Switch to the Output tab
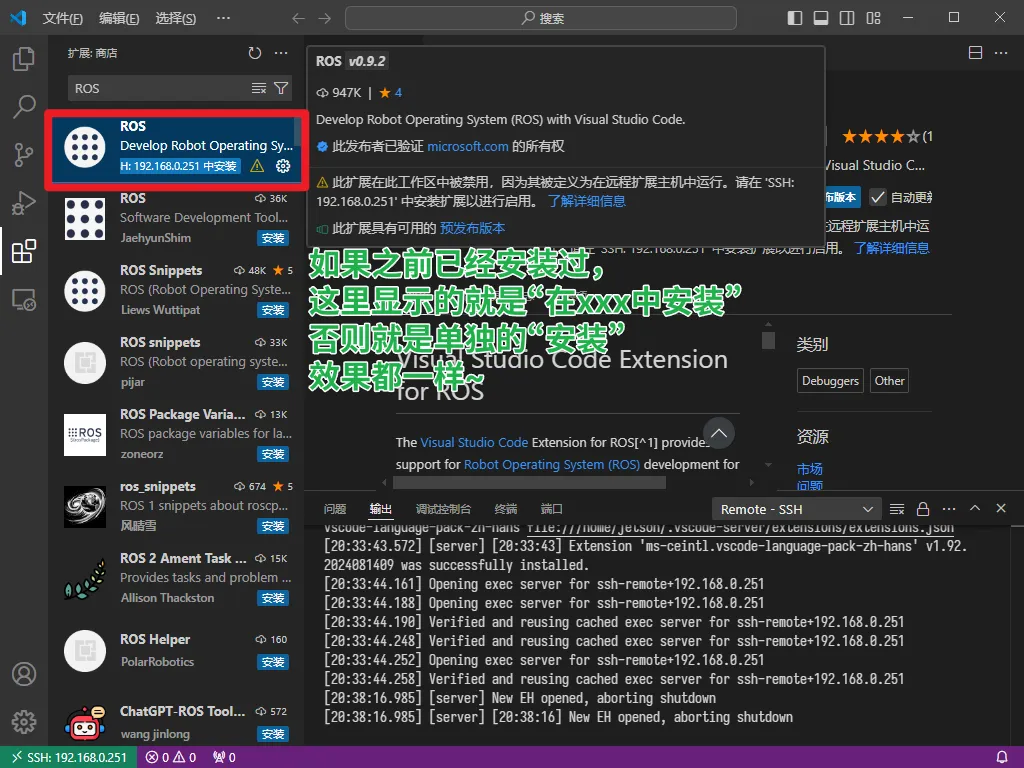The image size is (1024, 768). coord(381,509)
